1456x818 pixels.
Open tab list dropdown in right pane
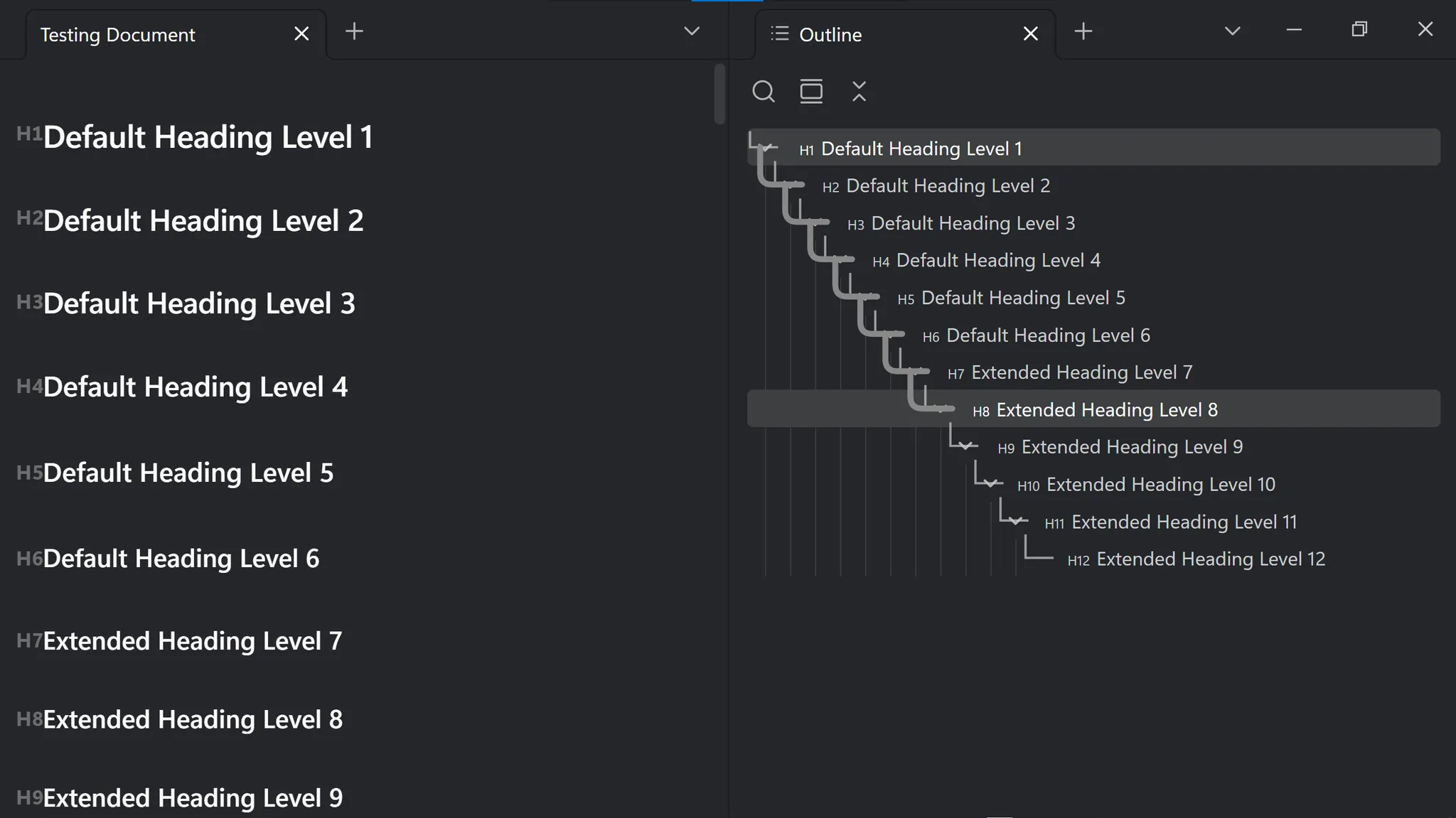(x=1233, y=31)
